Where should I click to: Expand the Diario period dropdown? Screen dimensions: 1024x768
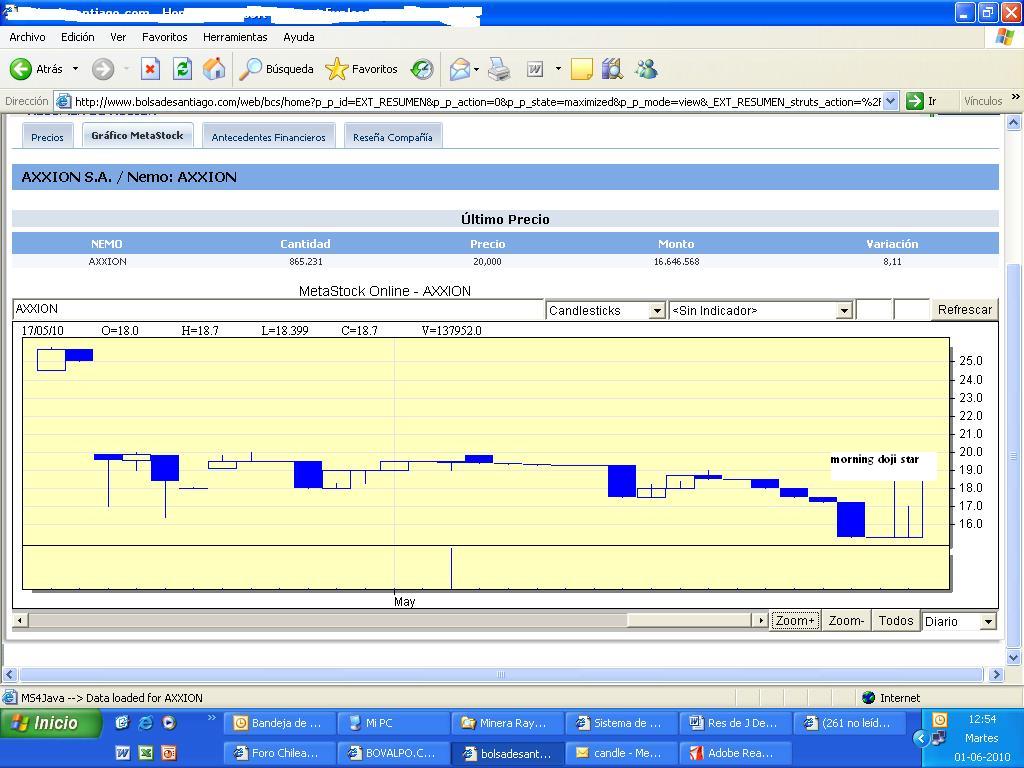pos(988,622)
